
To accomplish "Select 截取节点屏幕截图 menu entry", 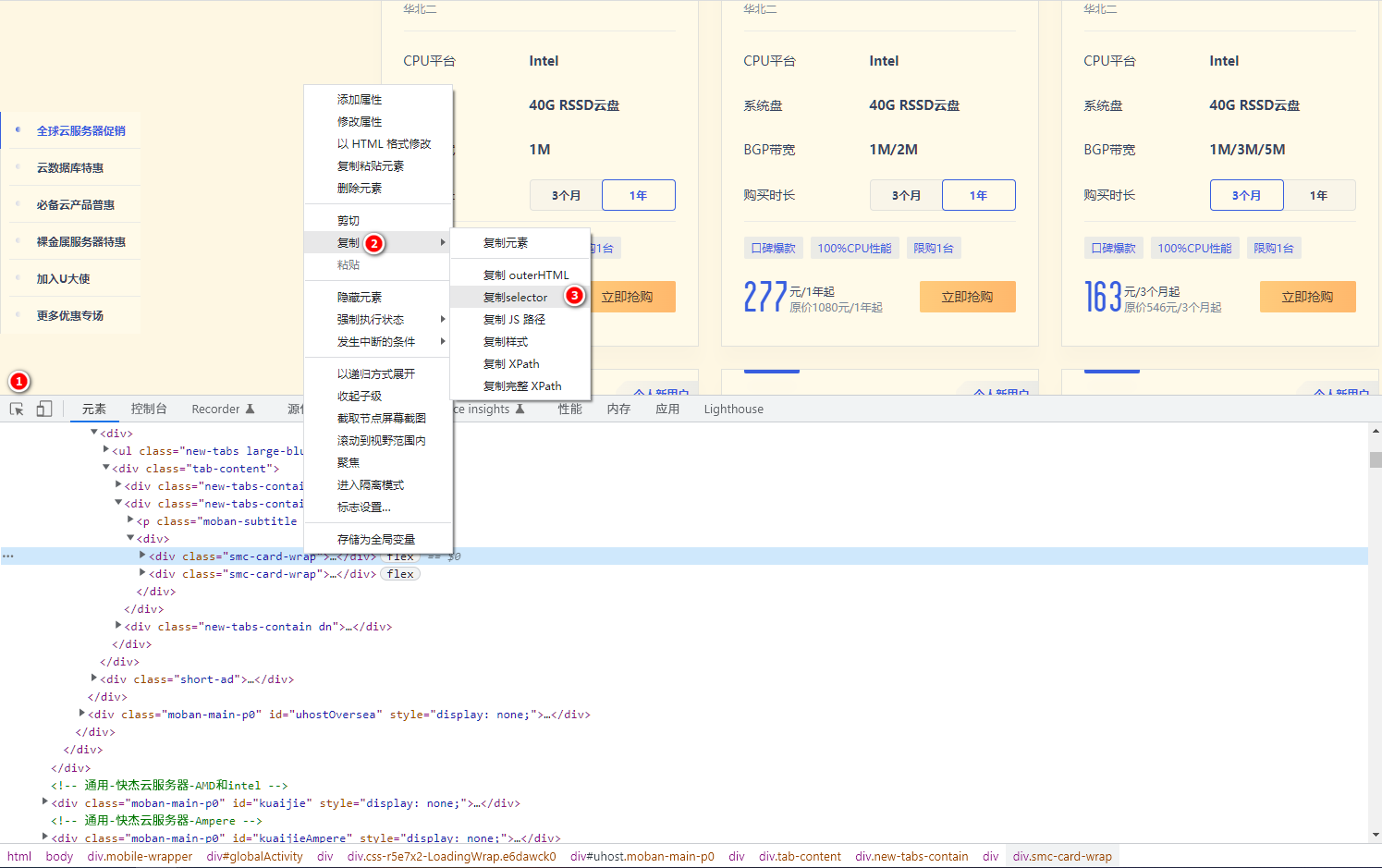I will tap(378, 419).
